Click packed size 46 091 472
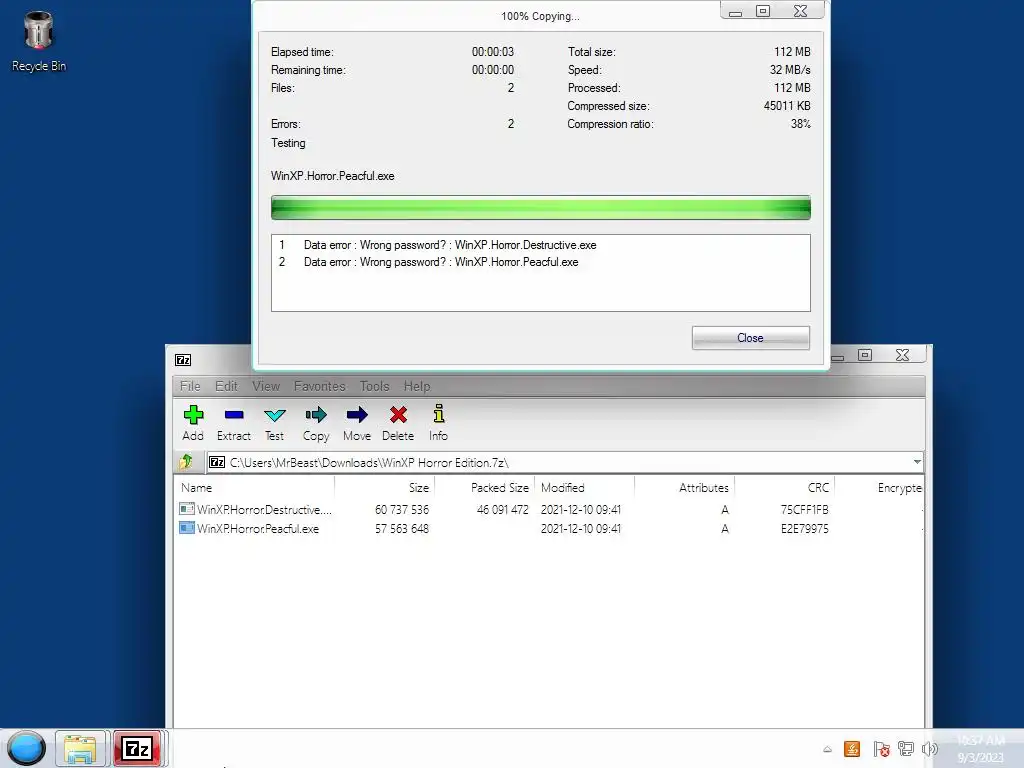 (502, 509)
